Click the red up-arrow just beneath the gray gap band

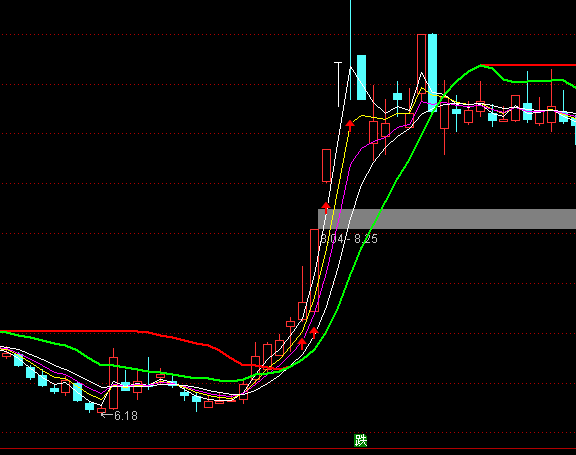tap(314, 333)
